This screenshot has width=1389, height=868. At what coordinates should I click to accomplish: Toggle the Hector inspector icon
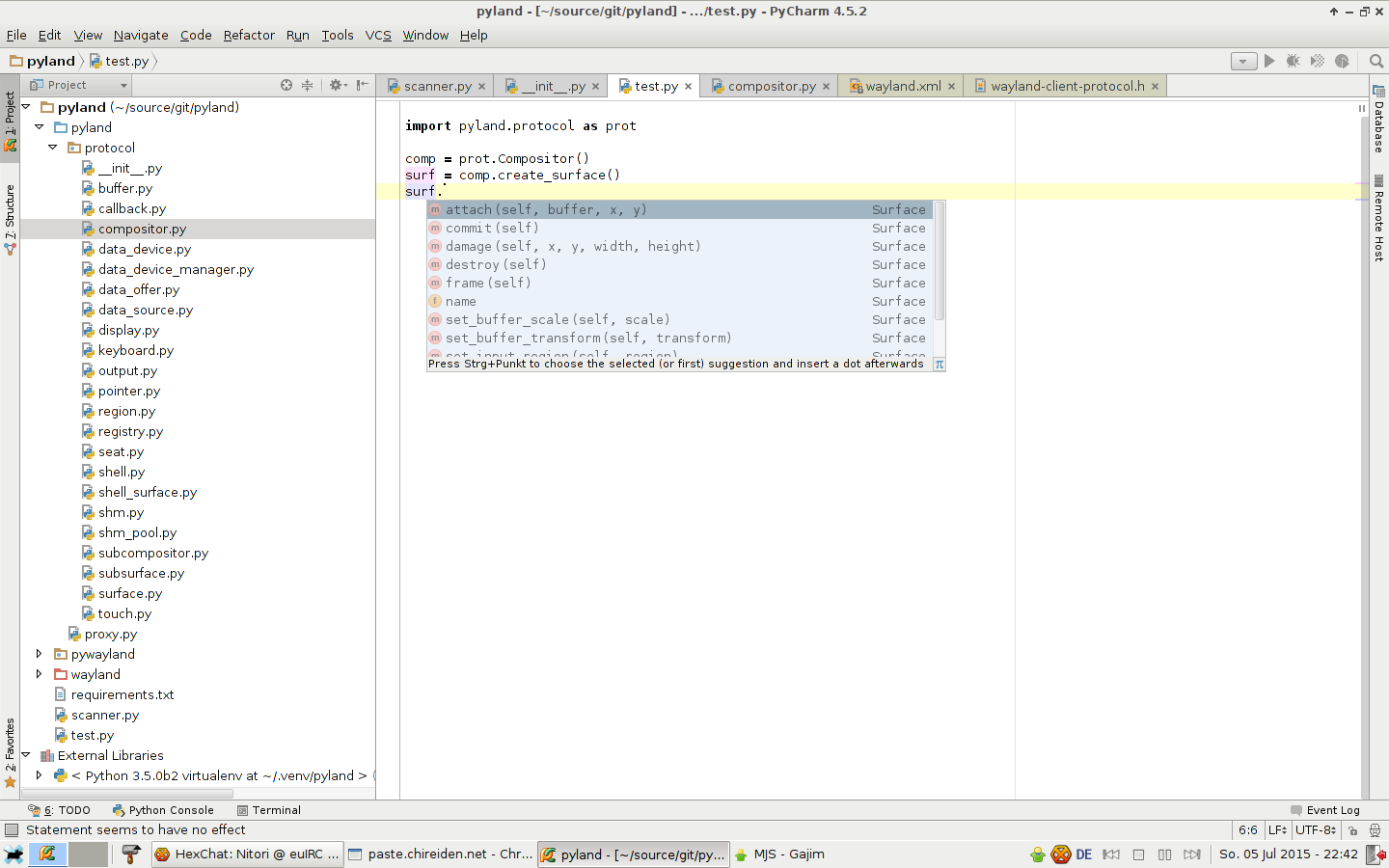coord(1375,830)
